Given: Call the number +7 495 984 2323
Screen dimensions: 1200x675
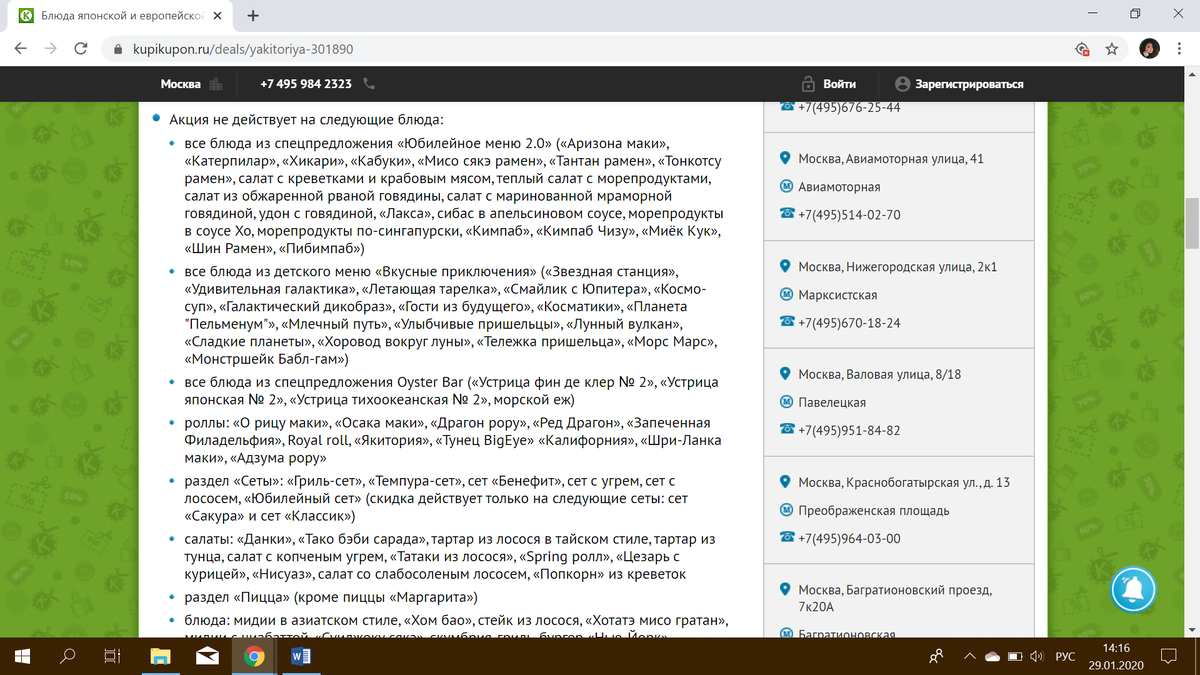Looking at the screenshot, I should (x=305, y=84).
